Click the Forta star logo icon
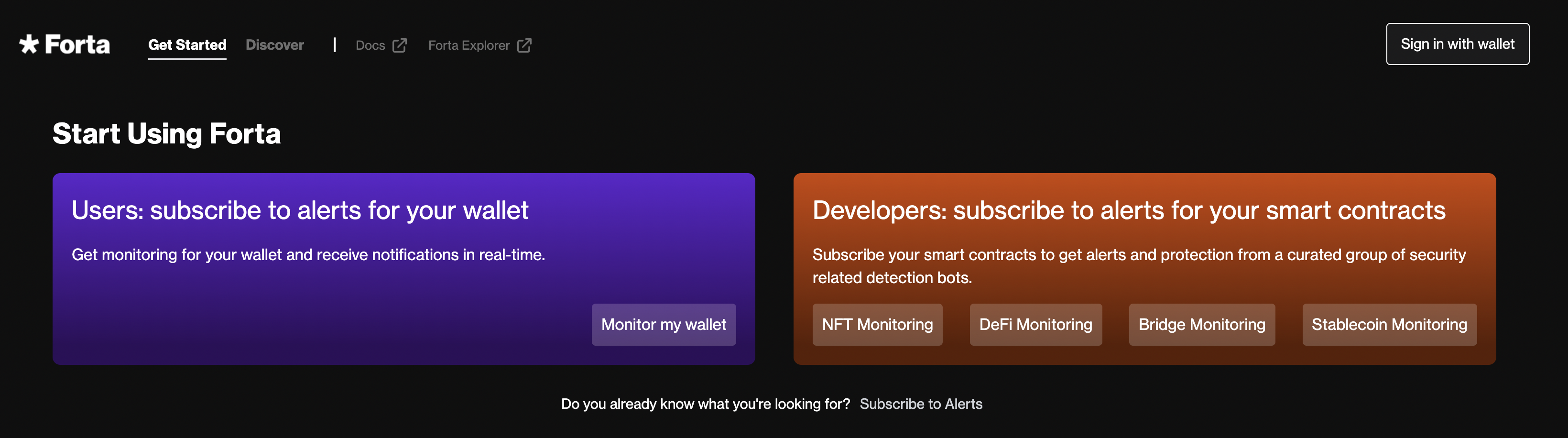Screen dimensions: 1568x438 29,44
